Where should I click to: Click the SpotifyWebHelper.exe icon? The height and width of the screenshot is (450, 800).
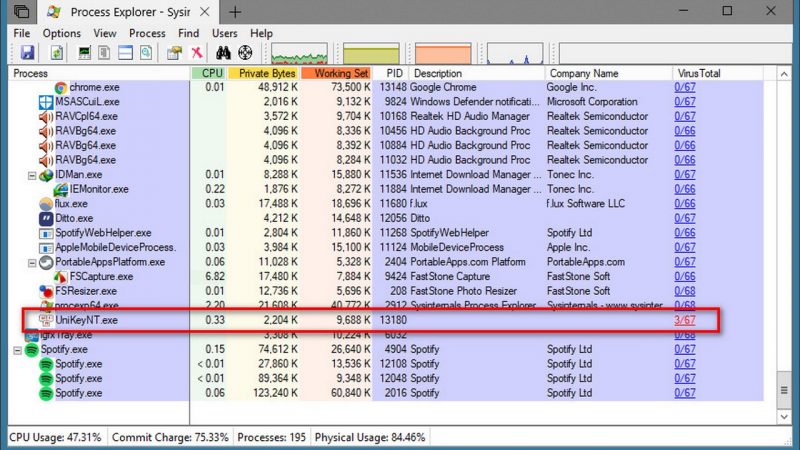(46, 233)
